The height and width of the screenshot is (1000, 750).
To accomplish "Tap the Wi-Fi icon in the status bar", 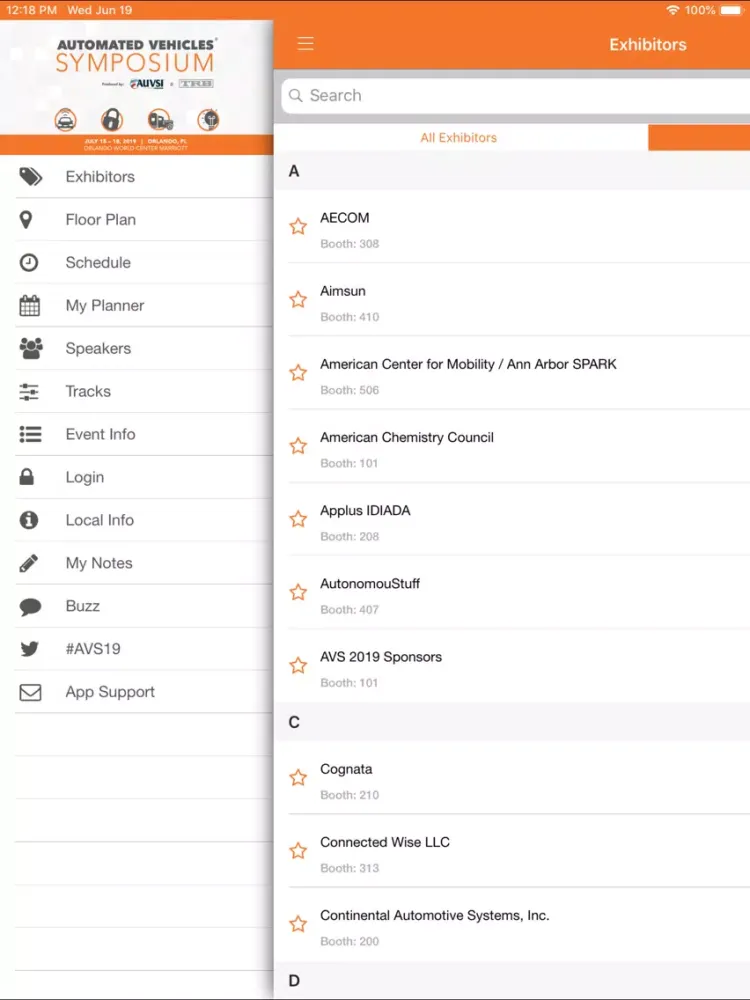I will click(672, 10).
